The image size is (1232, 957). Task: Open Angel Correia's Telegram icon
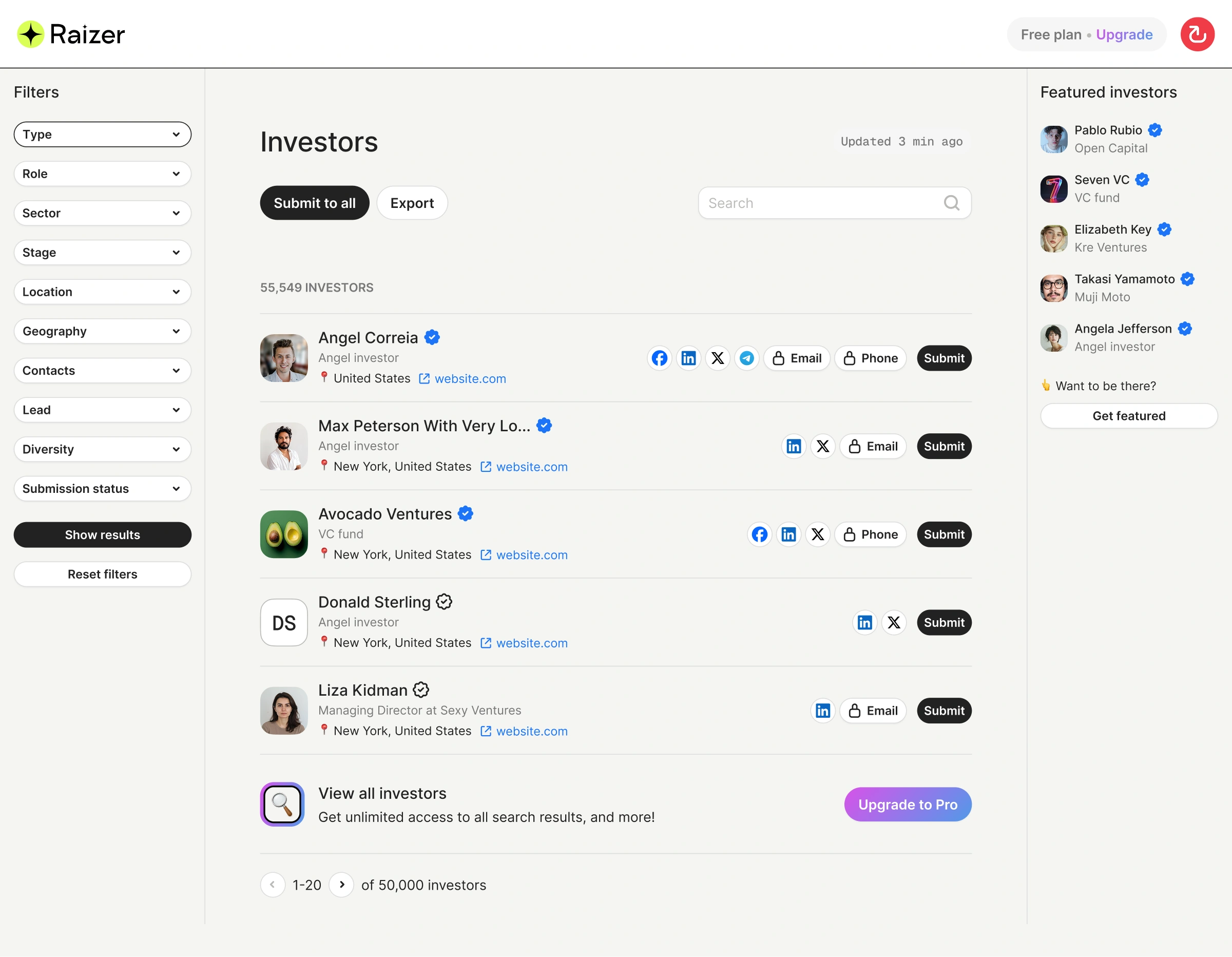746,358
